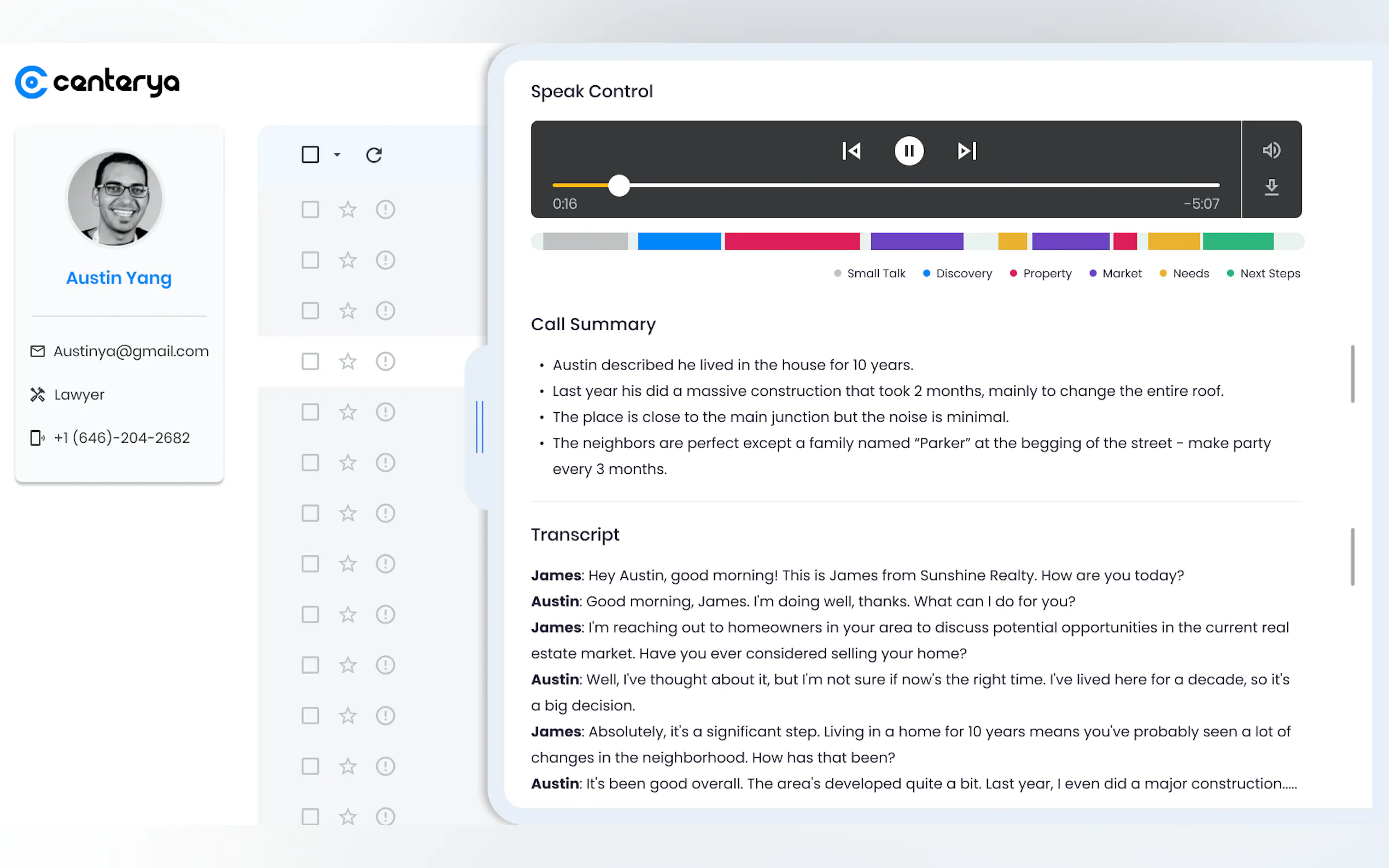Viewport: 1389px width, 868px height.
Task: Click the Call Summary scrollbar
Action: tap(1352, 374)
